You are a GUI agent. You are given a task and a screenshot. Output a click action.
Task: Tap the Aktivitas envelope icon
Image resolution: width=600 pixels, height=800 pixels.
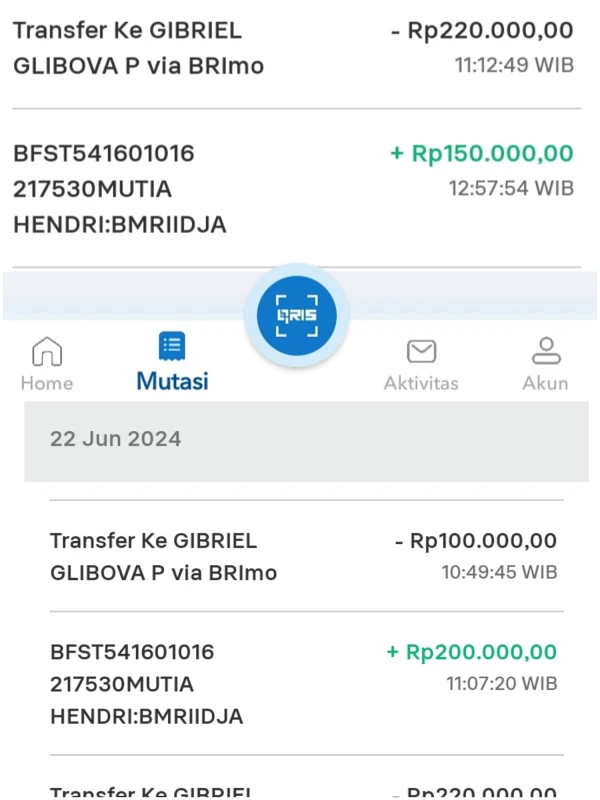pos(421,351)
